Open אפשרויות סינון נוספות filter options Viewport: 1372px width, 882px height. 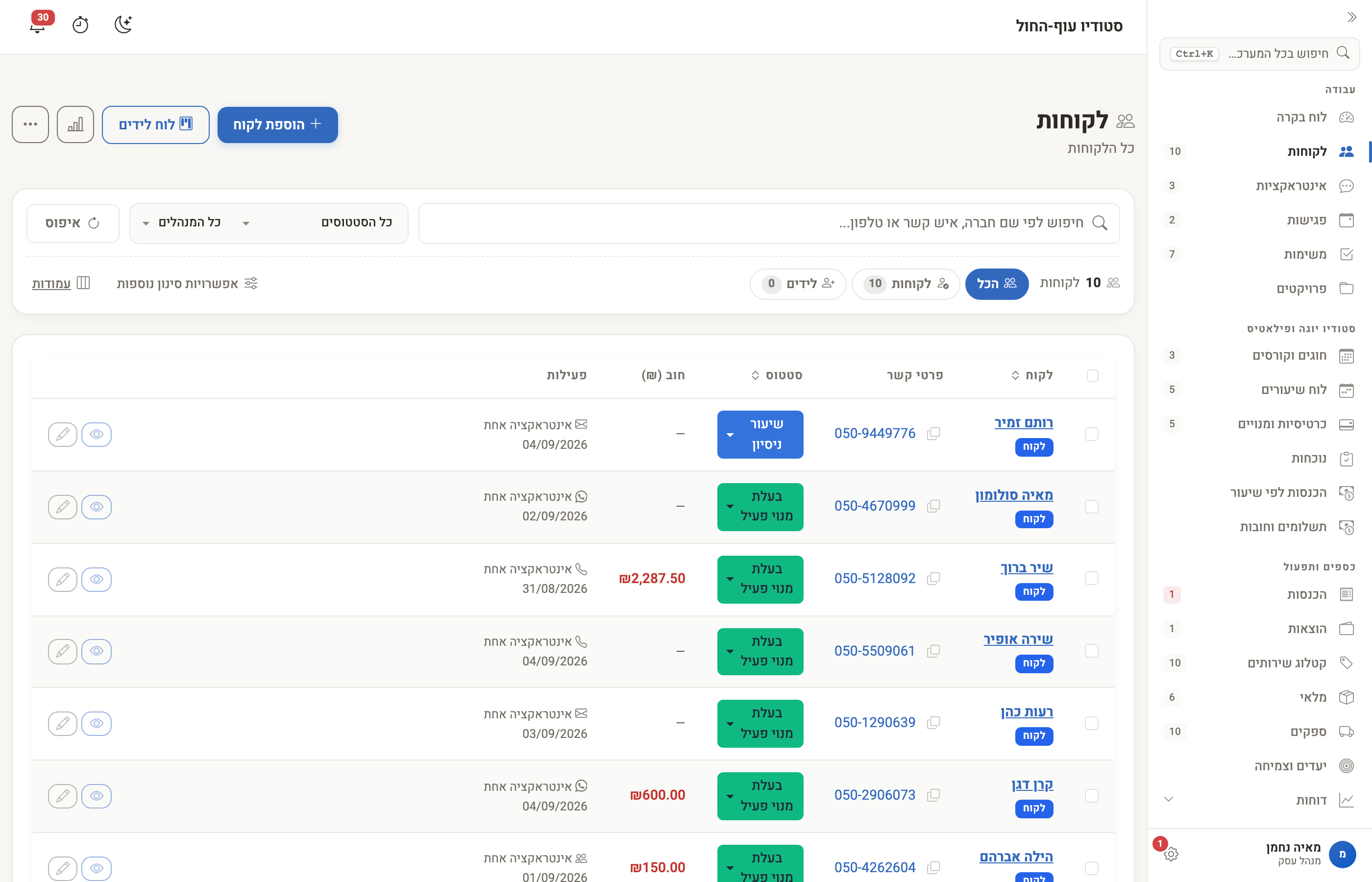pos(187,284)
